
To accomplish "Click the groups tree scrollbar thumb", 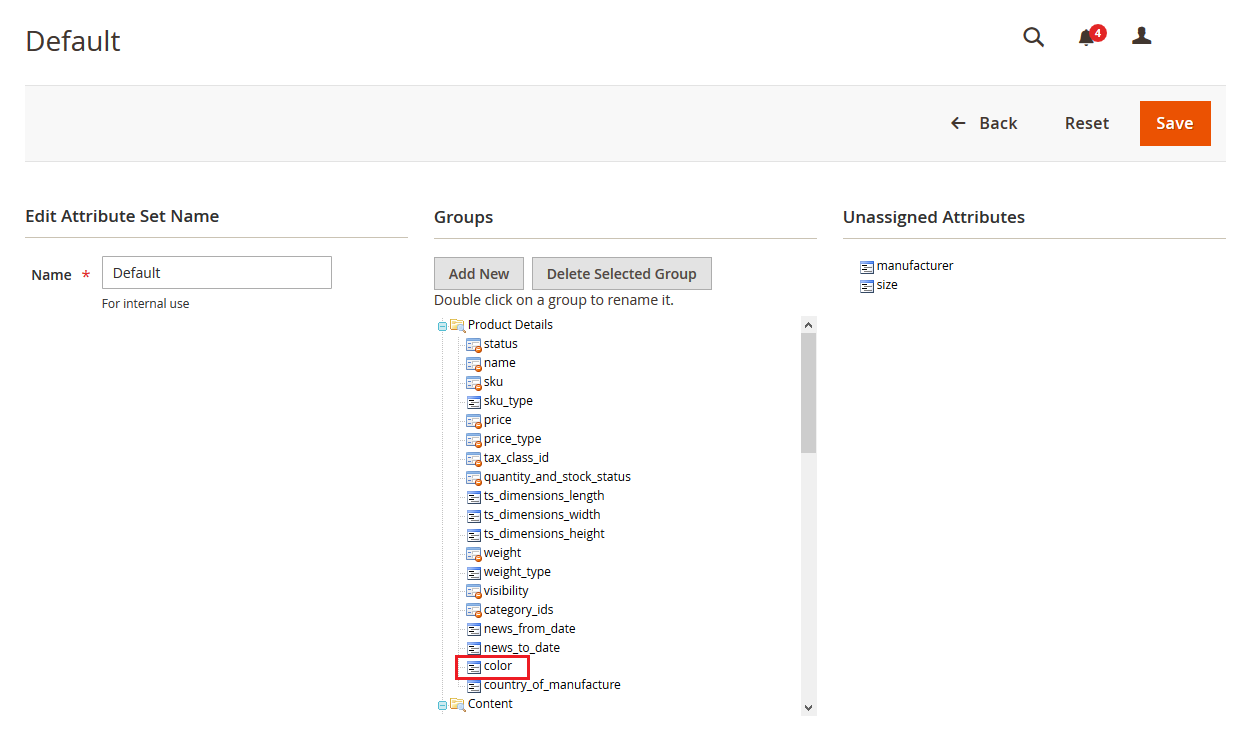I will 808,393.
